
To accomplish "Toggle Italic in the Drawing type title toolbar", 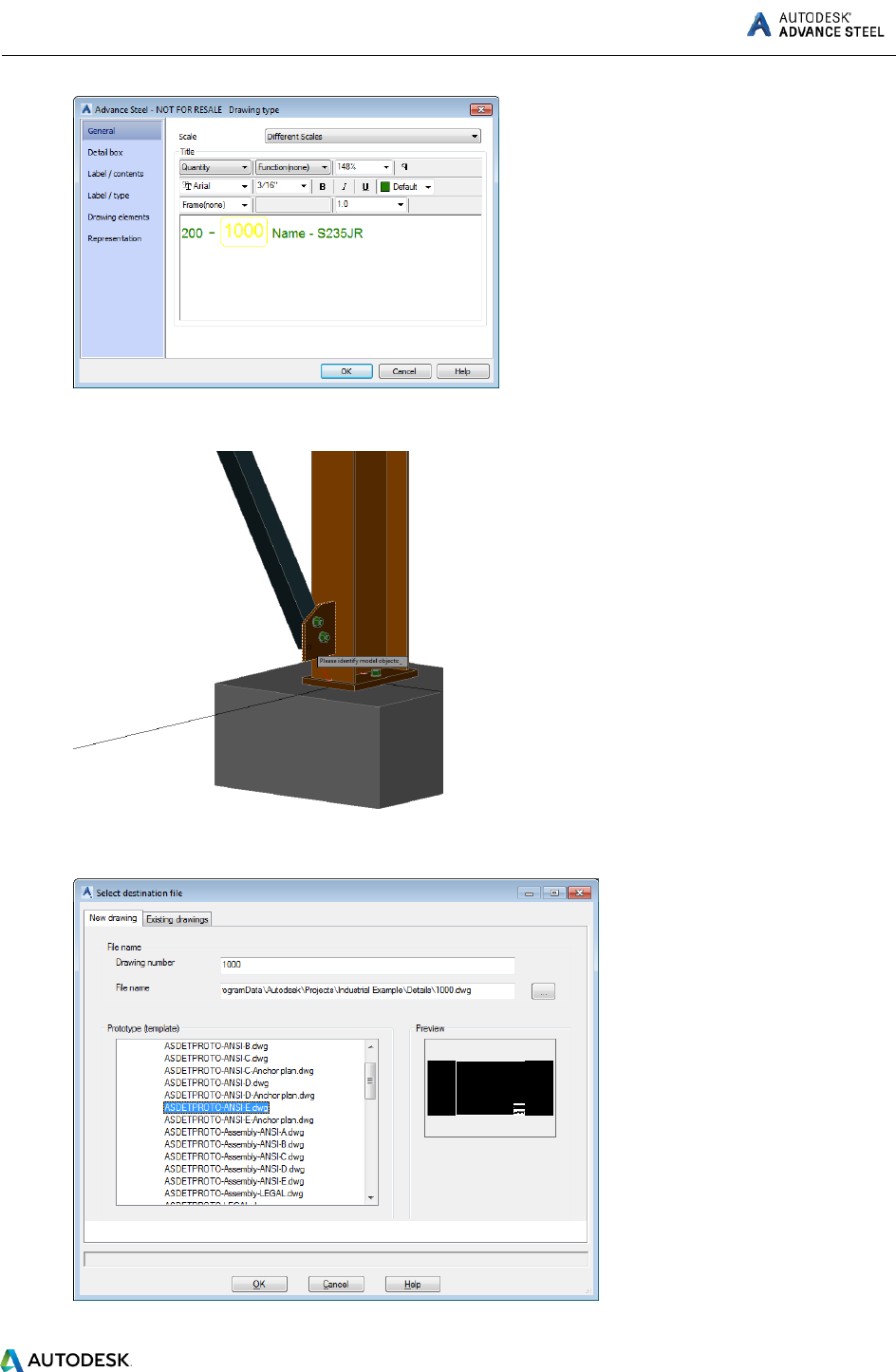I will (x=344, y=187).
